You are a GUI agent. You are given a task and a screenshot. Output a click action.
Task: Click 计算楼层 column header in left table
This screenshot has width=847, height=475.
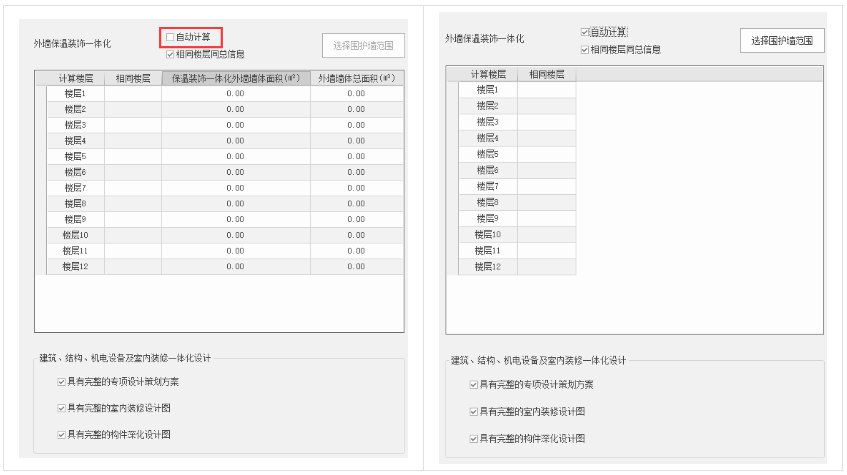click(76, 78)
